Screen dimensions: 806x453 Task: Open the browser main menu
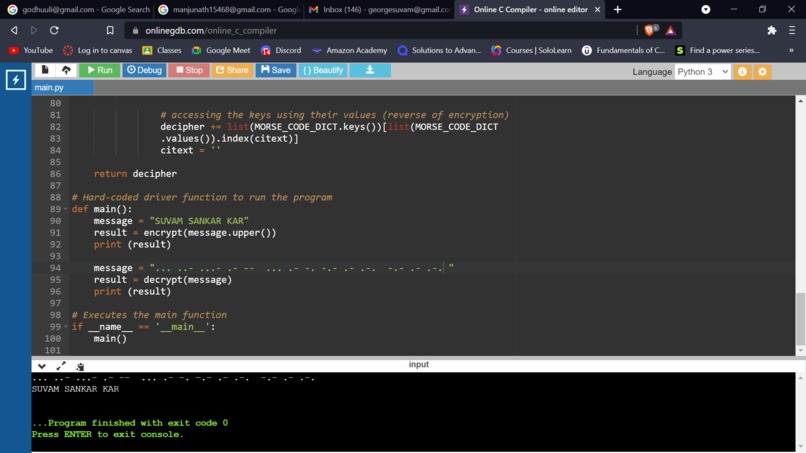coord(792,30)
